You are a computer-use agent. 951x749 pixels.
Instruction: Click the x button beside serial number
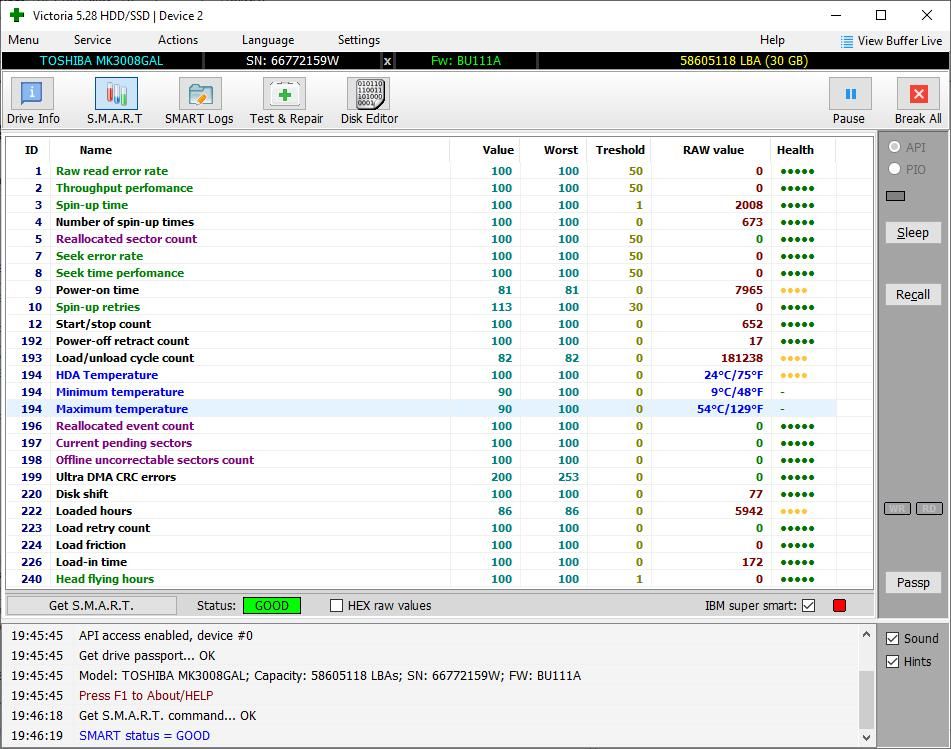pyautogui.click(x=387, y=61)
